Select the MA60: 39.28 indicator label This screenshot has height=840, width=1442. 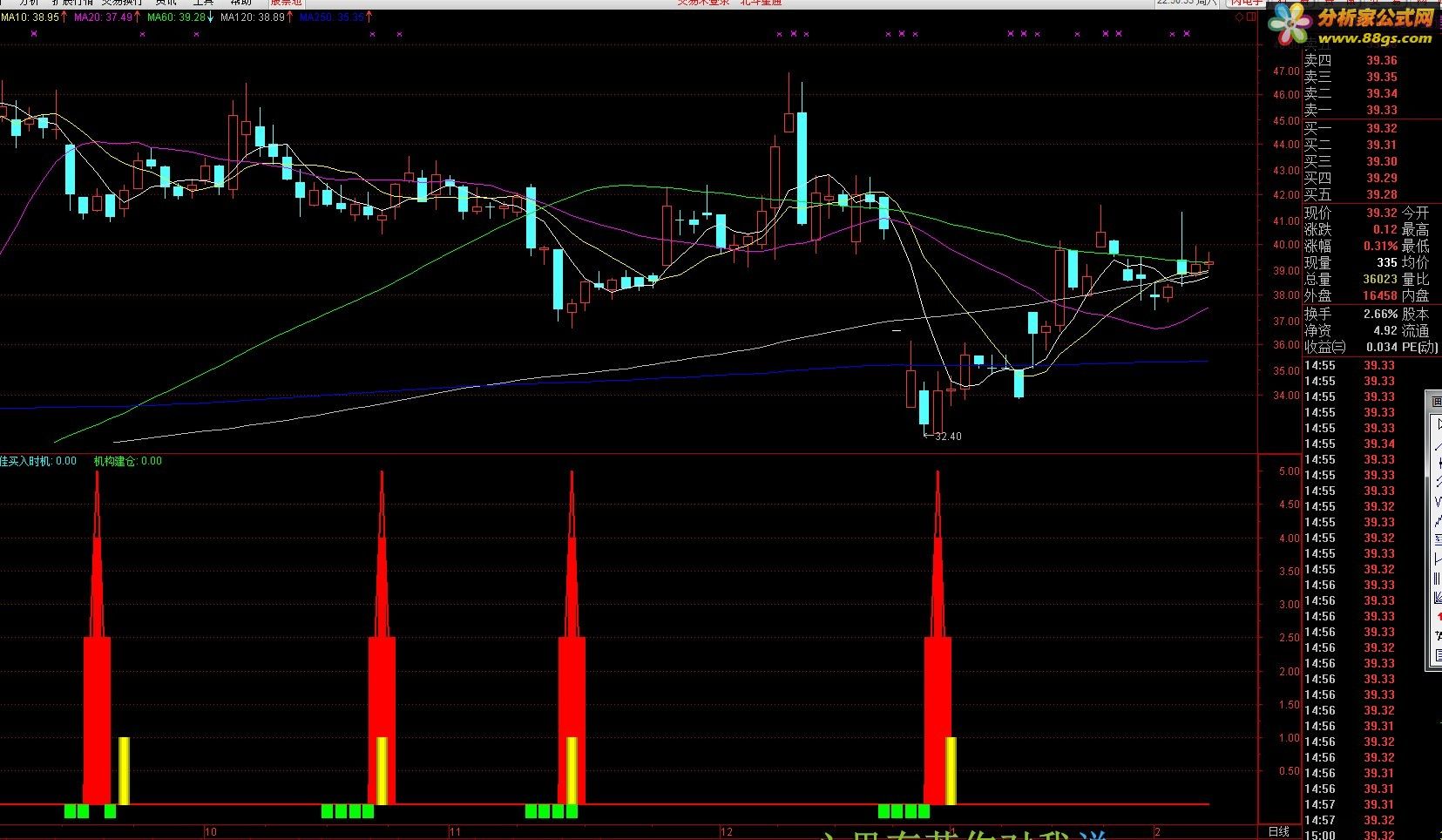tap(176, 17)
